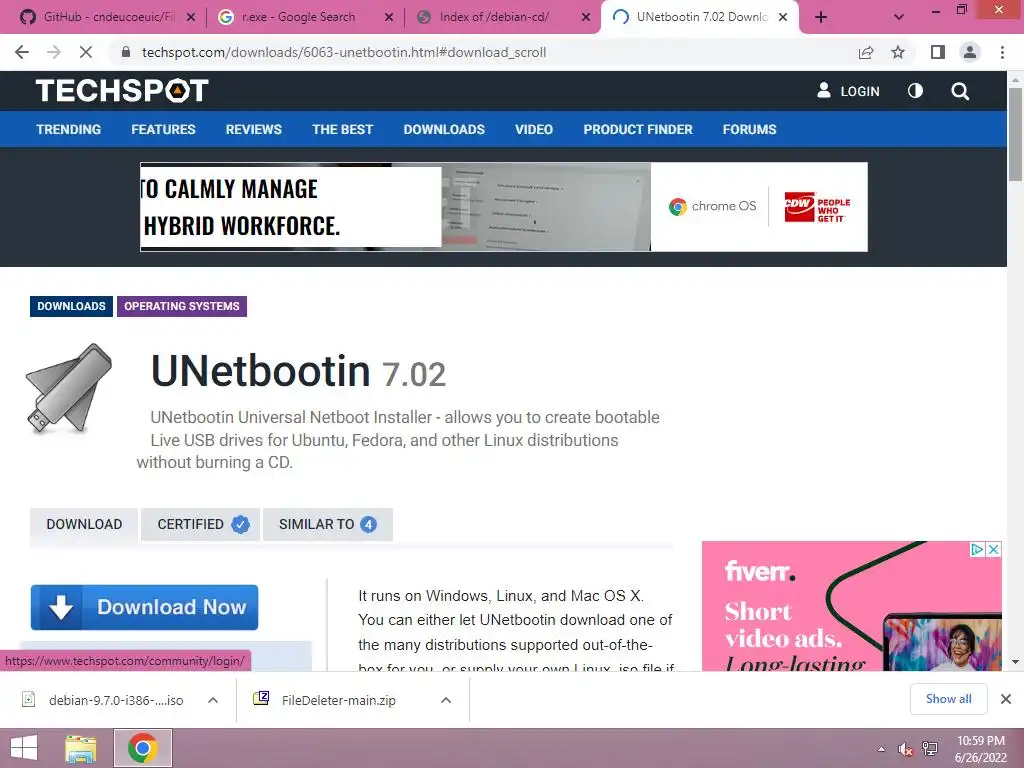The image size is (1024, 768).
Task: Open THE BEST menu
Action: [x=342, y=129]
